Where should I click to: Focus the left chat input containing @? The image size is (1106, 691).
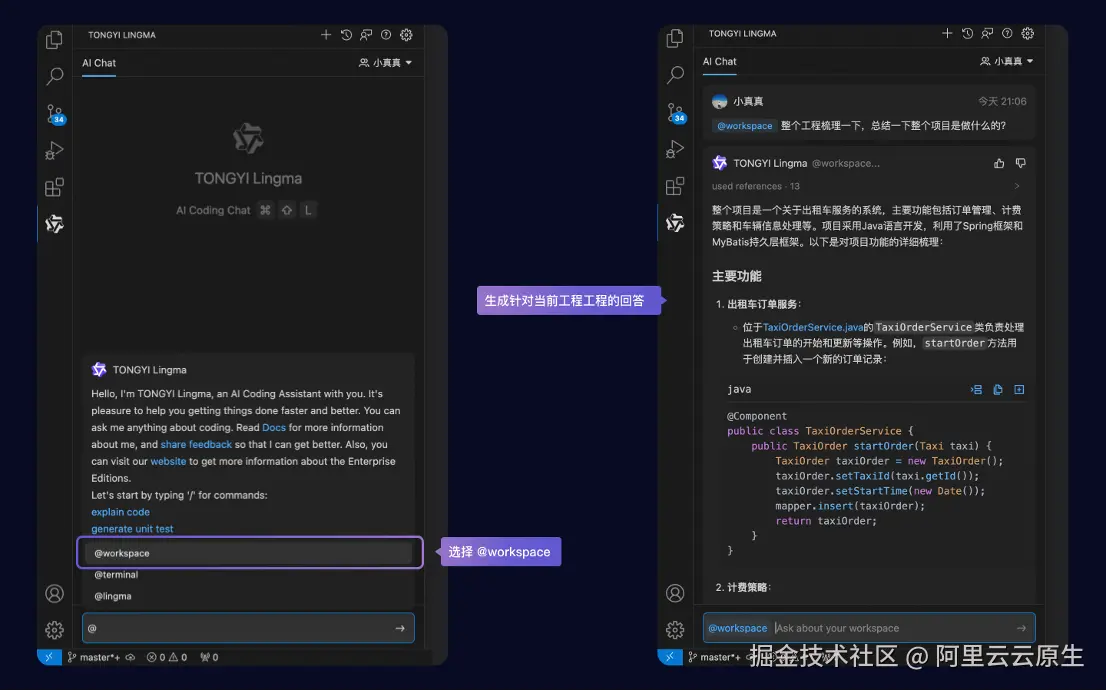pyautogui.click(x=248, y=628)
